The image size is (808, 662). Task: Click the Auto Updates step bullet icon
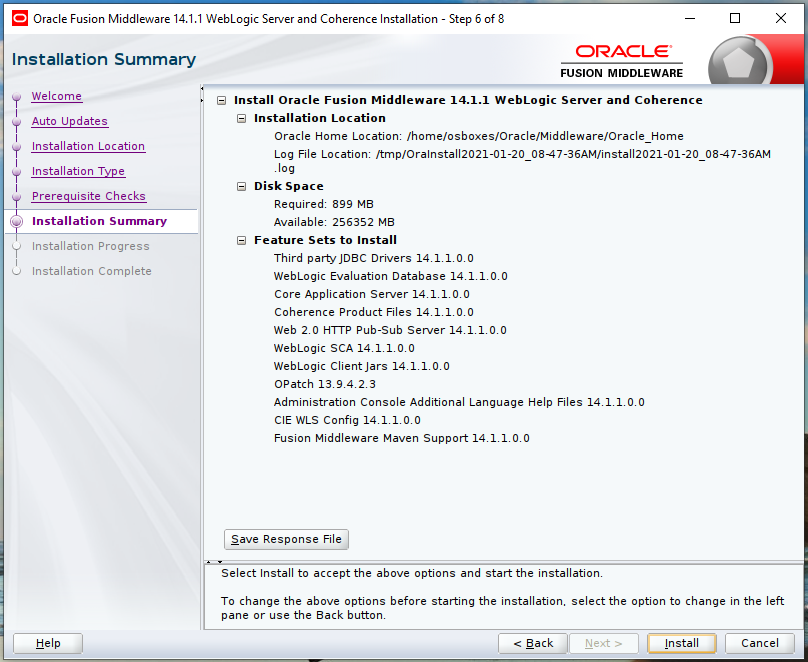pos(16,122)
